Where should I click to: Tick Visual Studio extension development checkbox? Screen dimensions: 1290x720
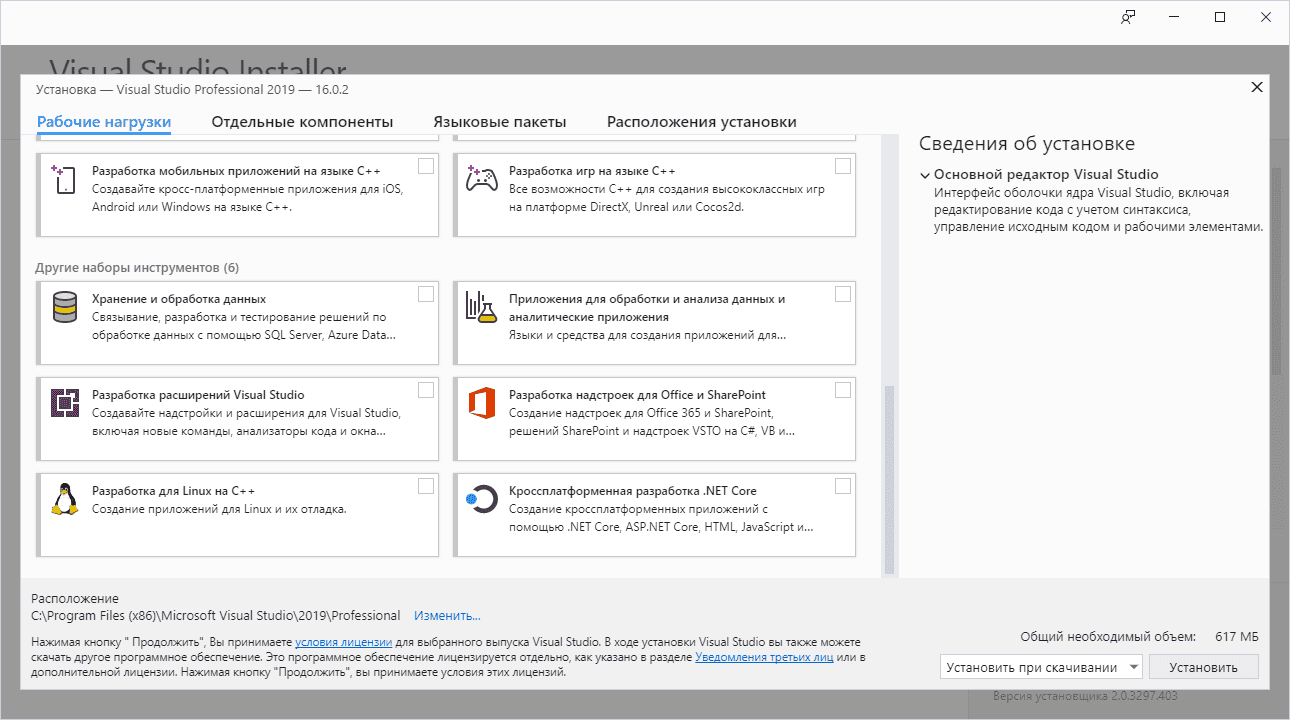click(x=426, y=390)
